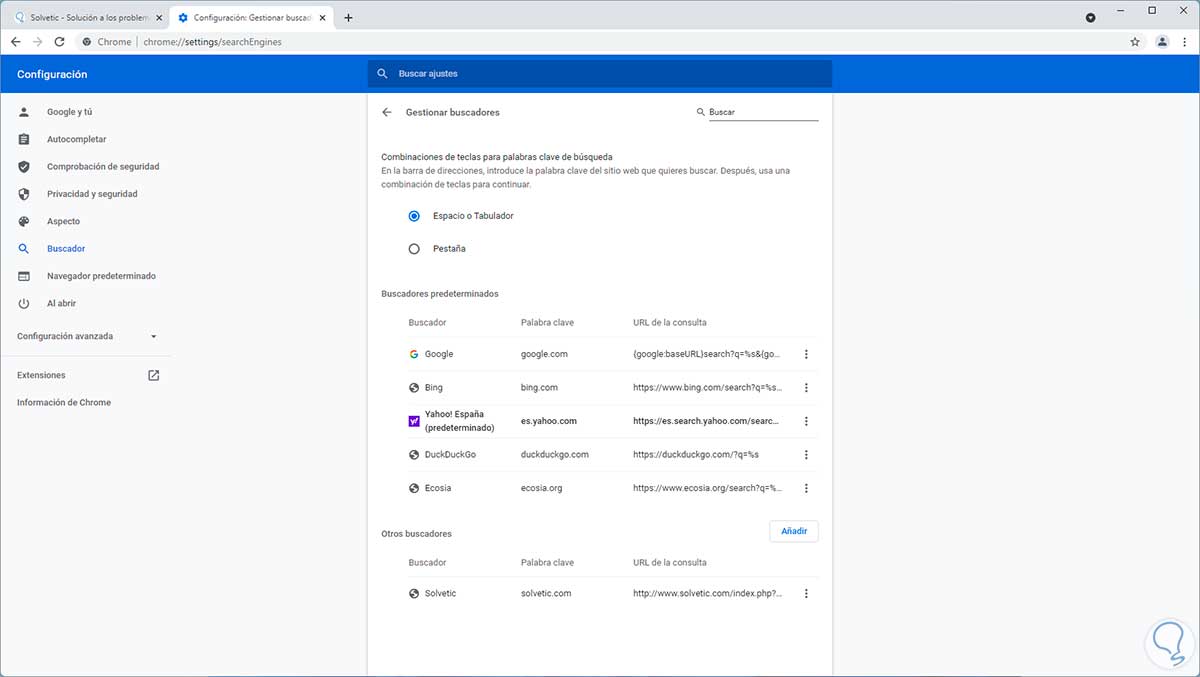Viewport: 1200px width, 677px height.
Task: Click the address bar showing chrome://settings/searchEngines
Action: tap(600, 42)
